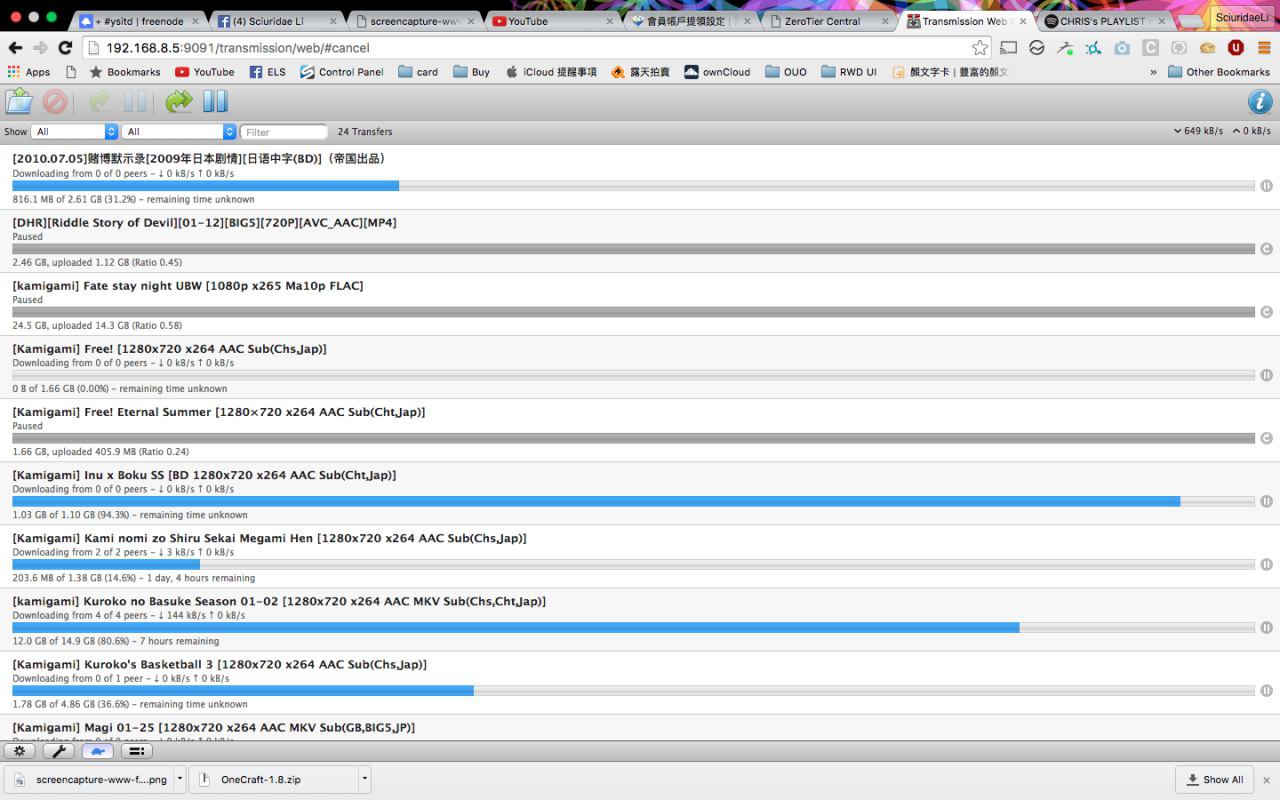1280x800 pixels.
Task: Click the Cast extension icon
Action: pos(1009,47)
